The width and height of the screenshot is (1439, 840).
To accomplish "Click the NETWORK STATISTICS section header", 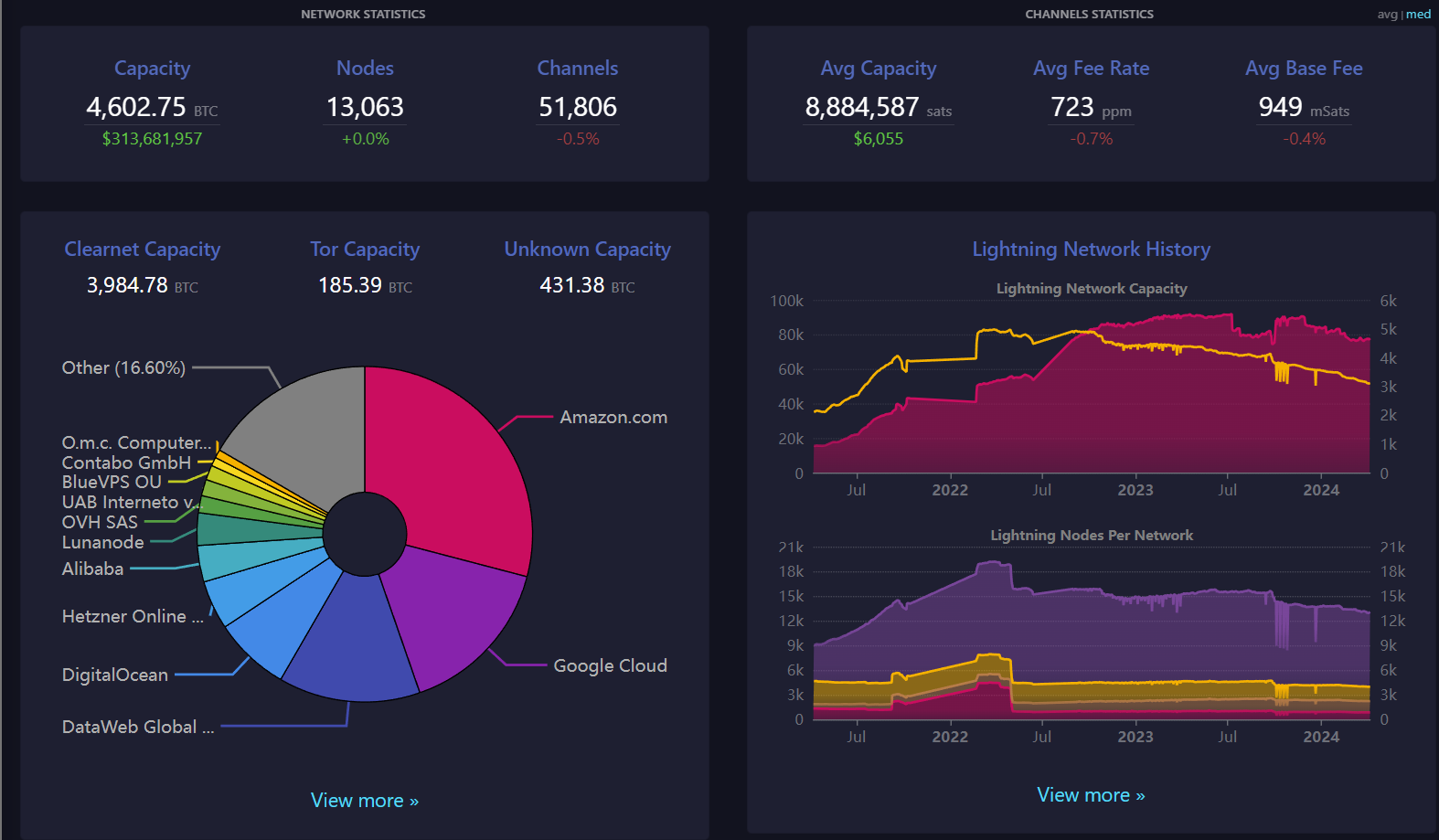I will (x=363, y=15).
